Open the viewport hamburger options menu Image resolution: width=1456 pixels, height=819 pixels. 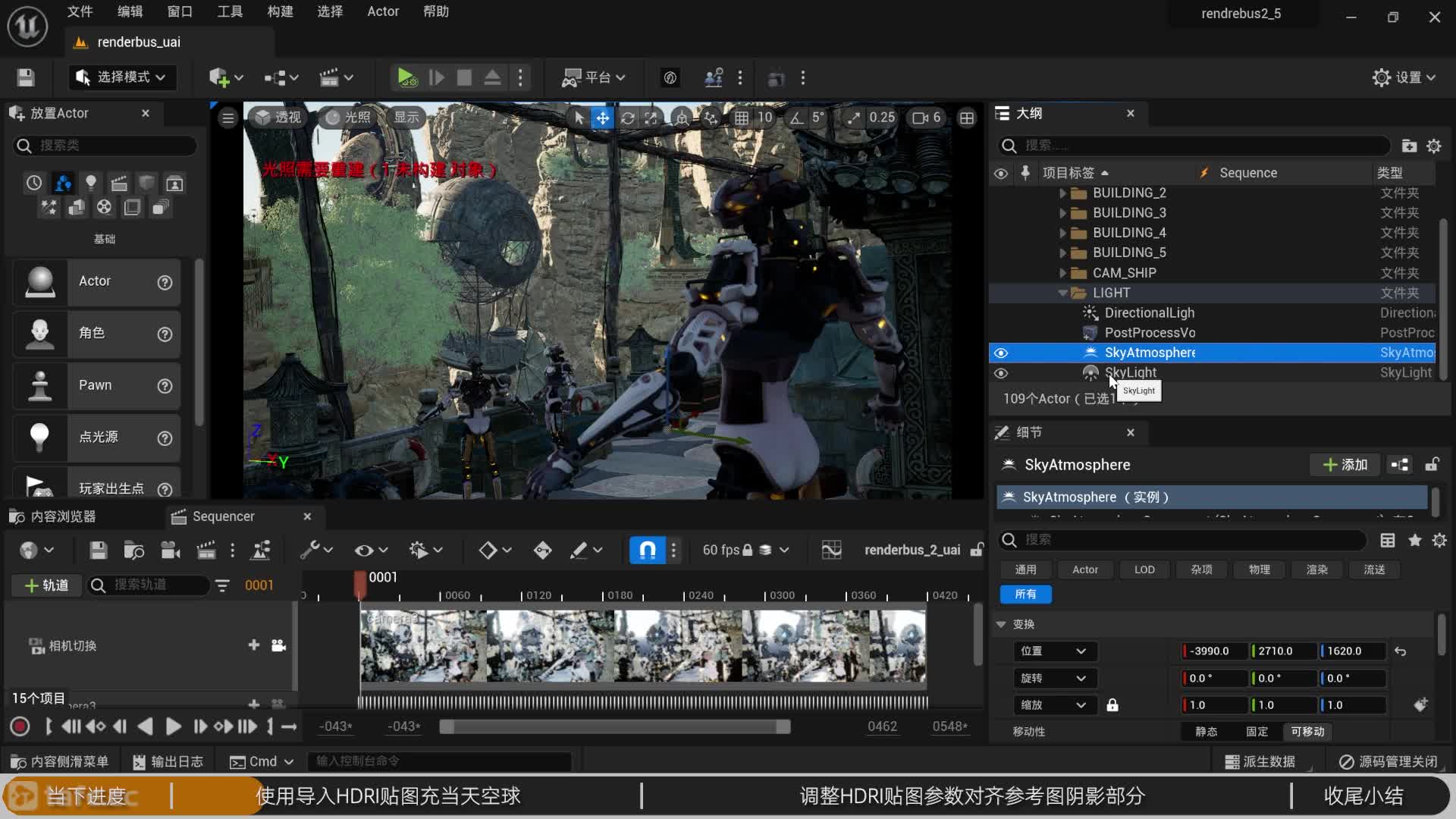tap(228, 118)
